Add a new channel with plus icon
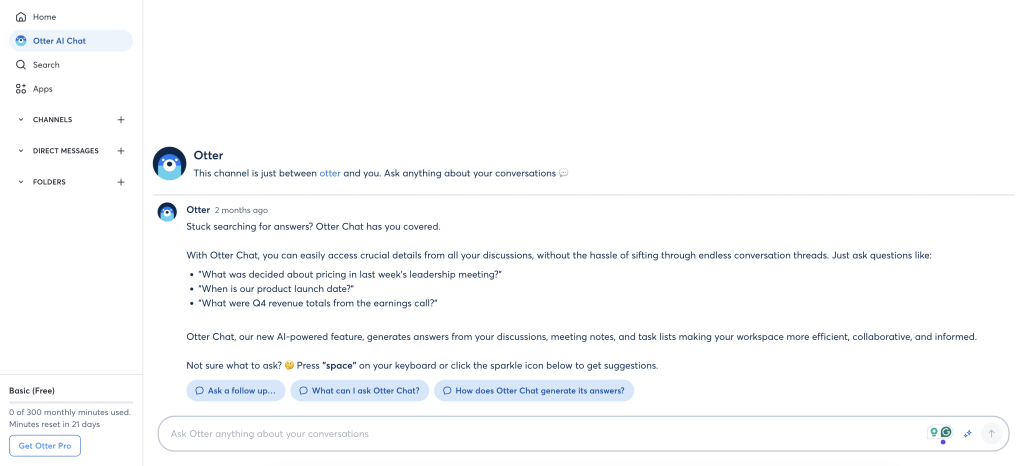Image resolution: width=1024 pixels, height=466 pixels. tap(121, 119)
